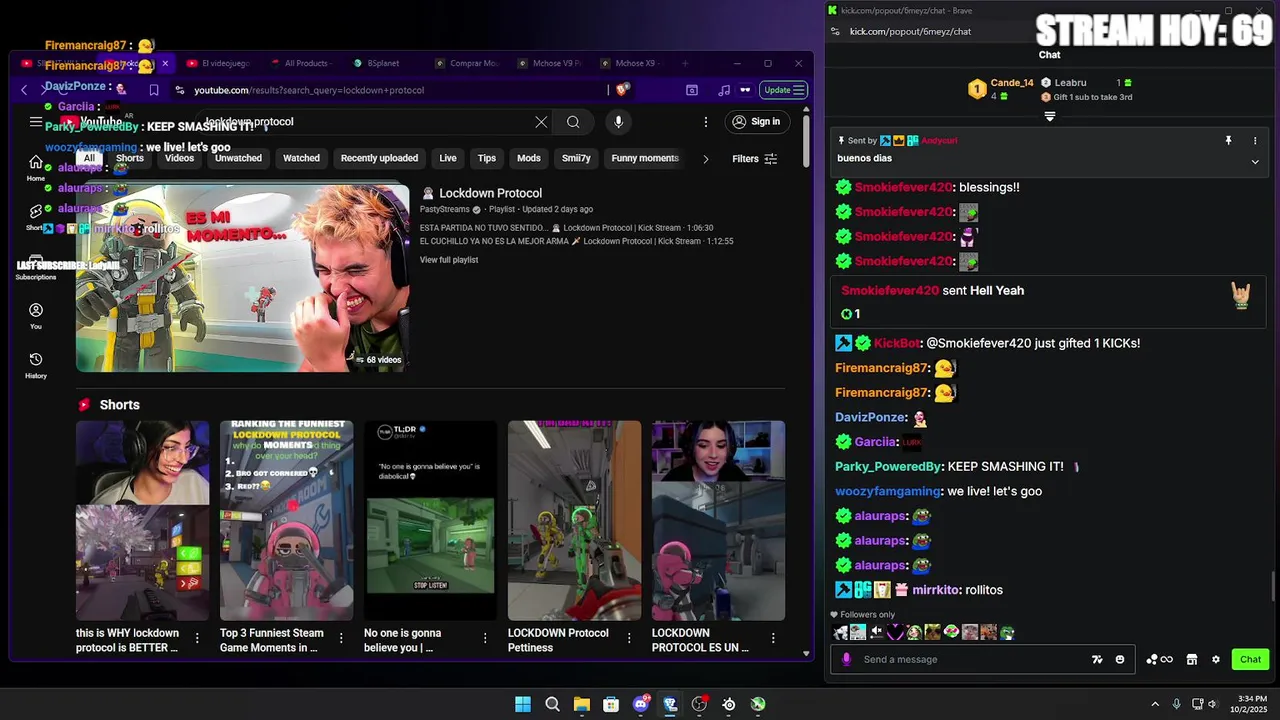The image size is (1280, 720).
Task: Open Brave media playlist music icon
Action: pos(724,90)
